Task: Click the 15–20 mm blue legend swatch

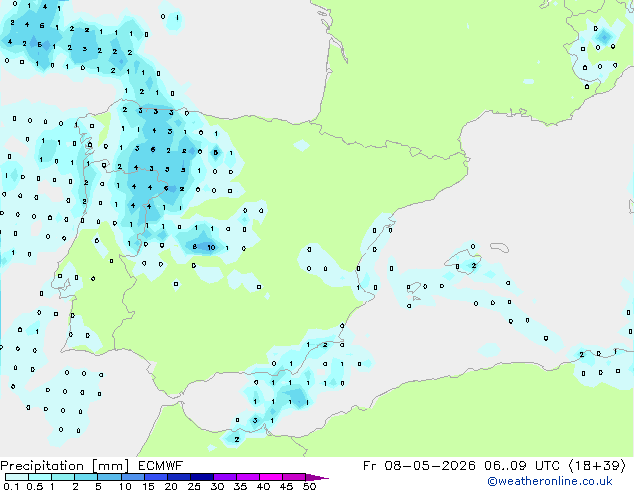Action: pyautogui.click(x=156, y=477)
